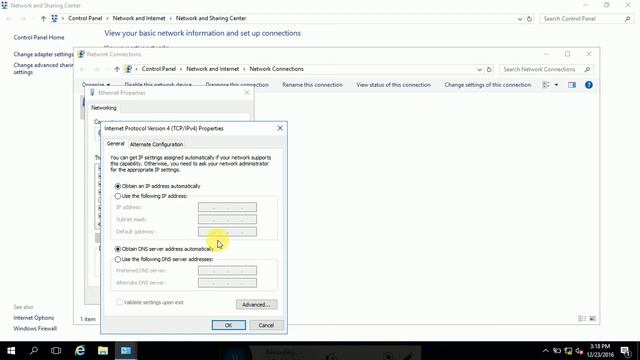Show hidden system tray icons
The width and height of the screenshot is (640, 360).
546,351
